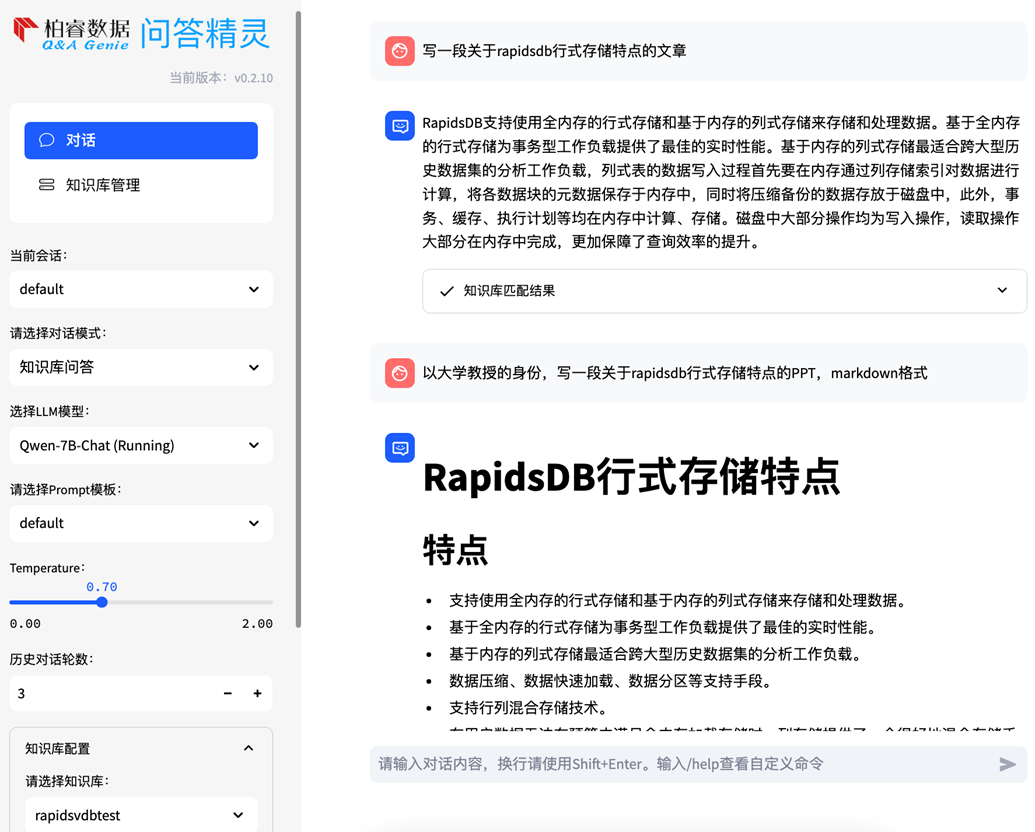Screen dimensions: 1035x832
Task: Open the rapidsvdbtest knowledge base dropdown
Action: [x=141, y=815]
